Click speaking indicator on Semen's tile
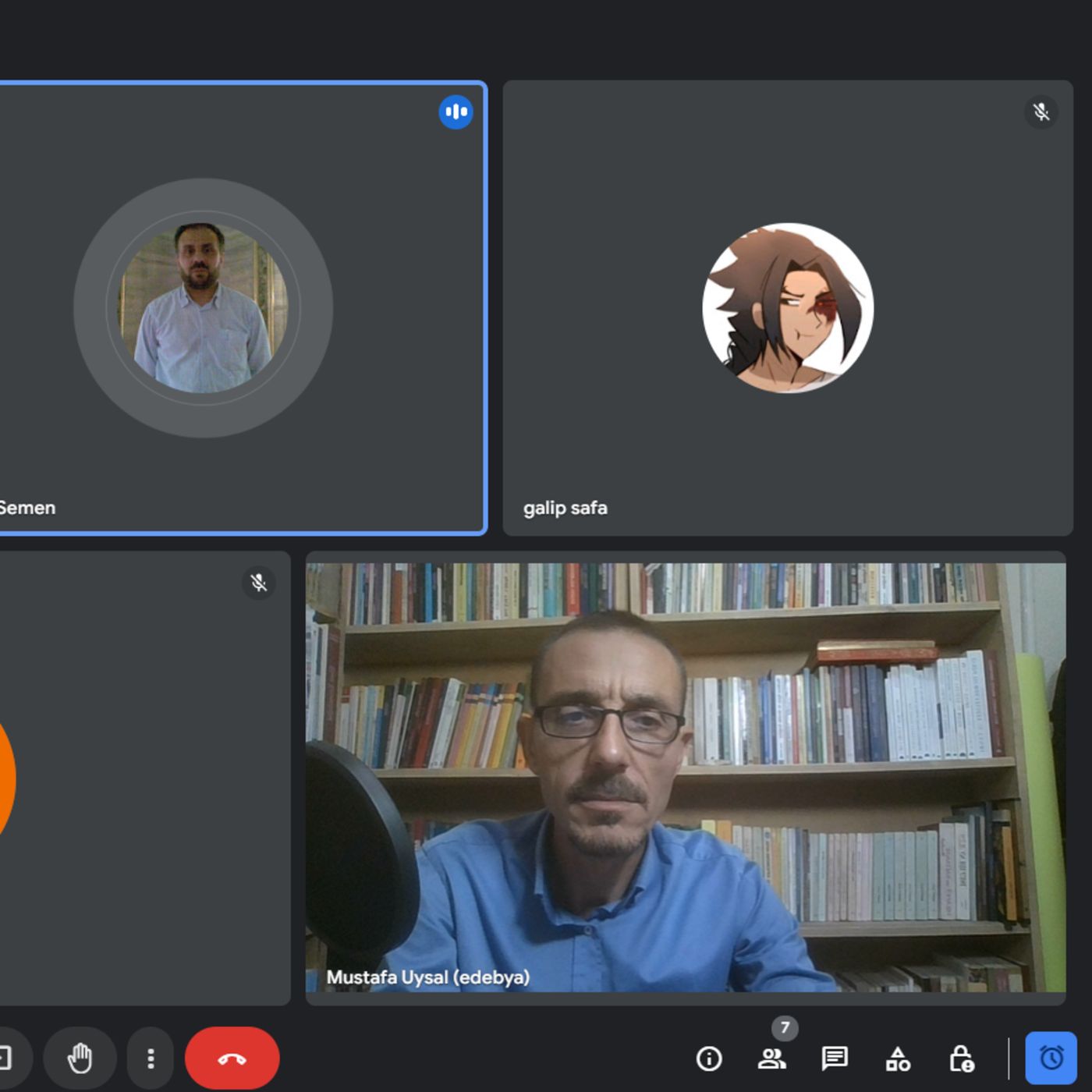 tap(456, 112)
